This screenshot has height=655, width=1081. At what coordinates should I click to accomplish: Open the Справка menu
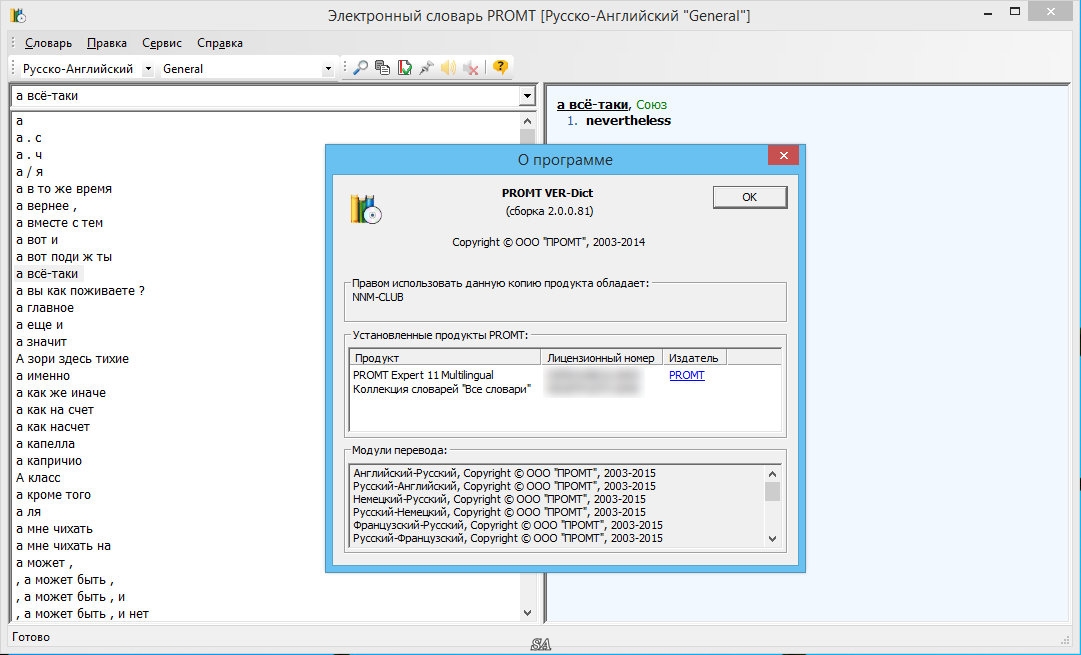click(x=220, y=43)
